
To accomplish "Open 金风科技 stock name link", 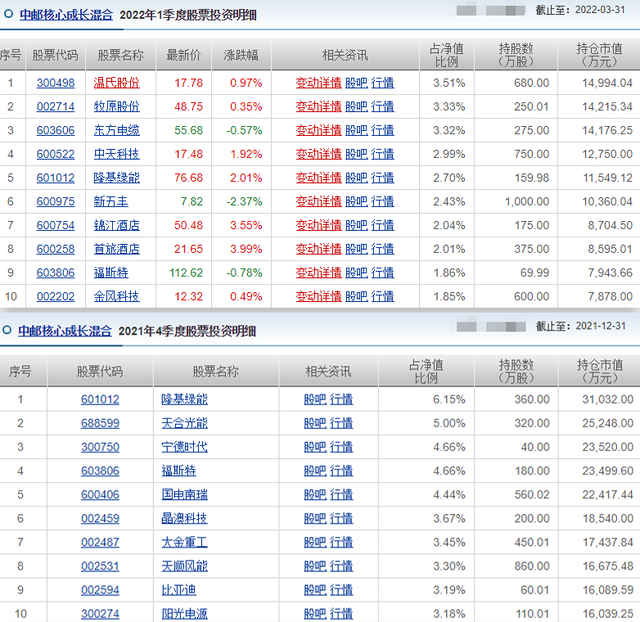I will point(117,296).
